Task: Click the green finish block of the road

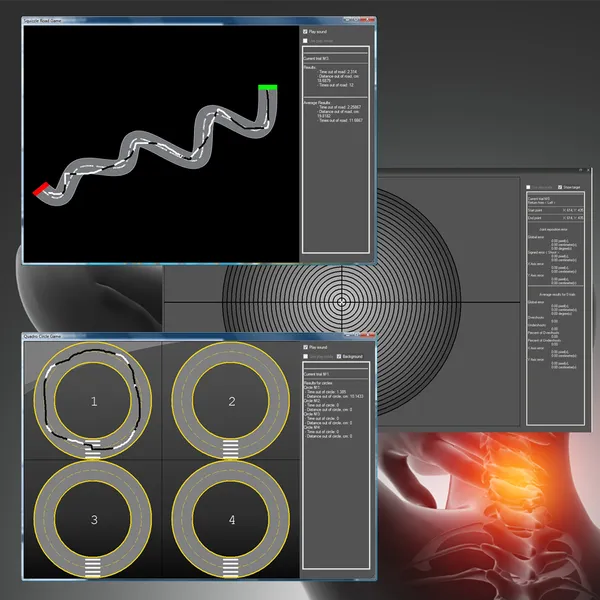Action: 267,87
